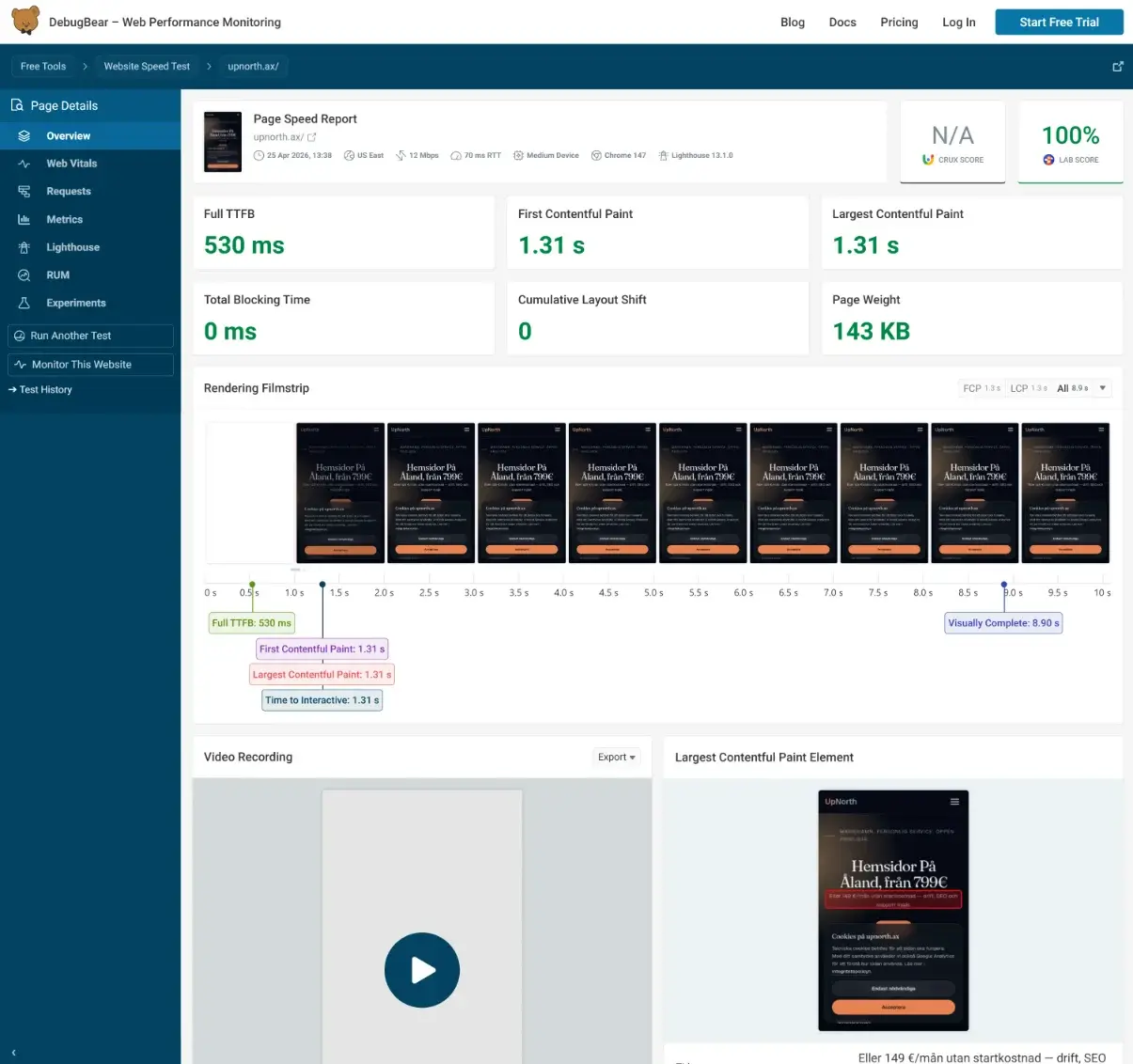Screen dimensions: 1133x1064
Task: Open Website Speed Test breadcrumb
Action: coord(147,66)
